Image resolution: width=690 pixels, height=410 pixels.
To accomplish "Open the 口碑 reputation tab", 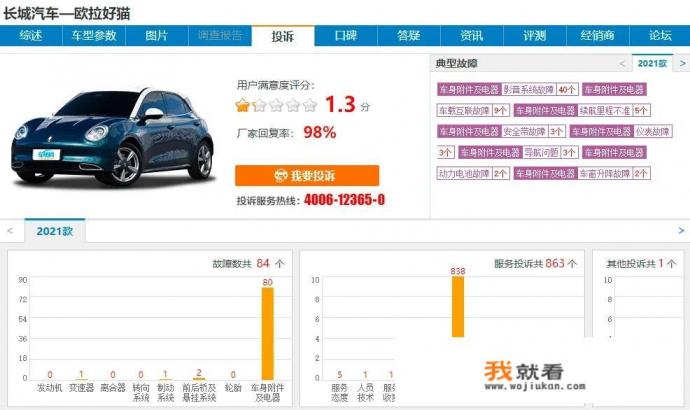I will pos(345,36).
